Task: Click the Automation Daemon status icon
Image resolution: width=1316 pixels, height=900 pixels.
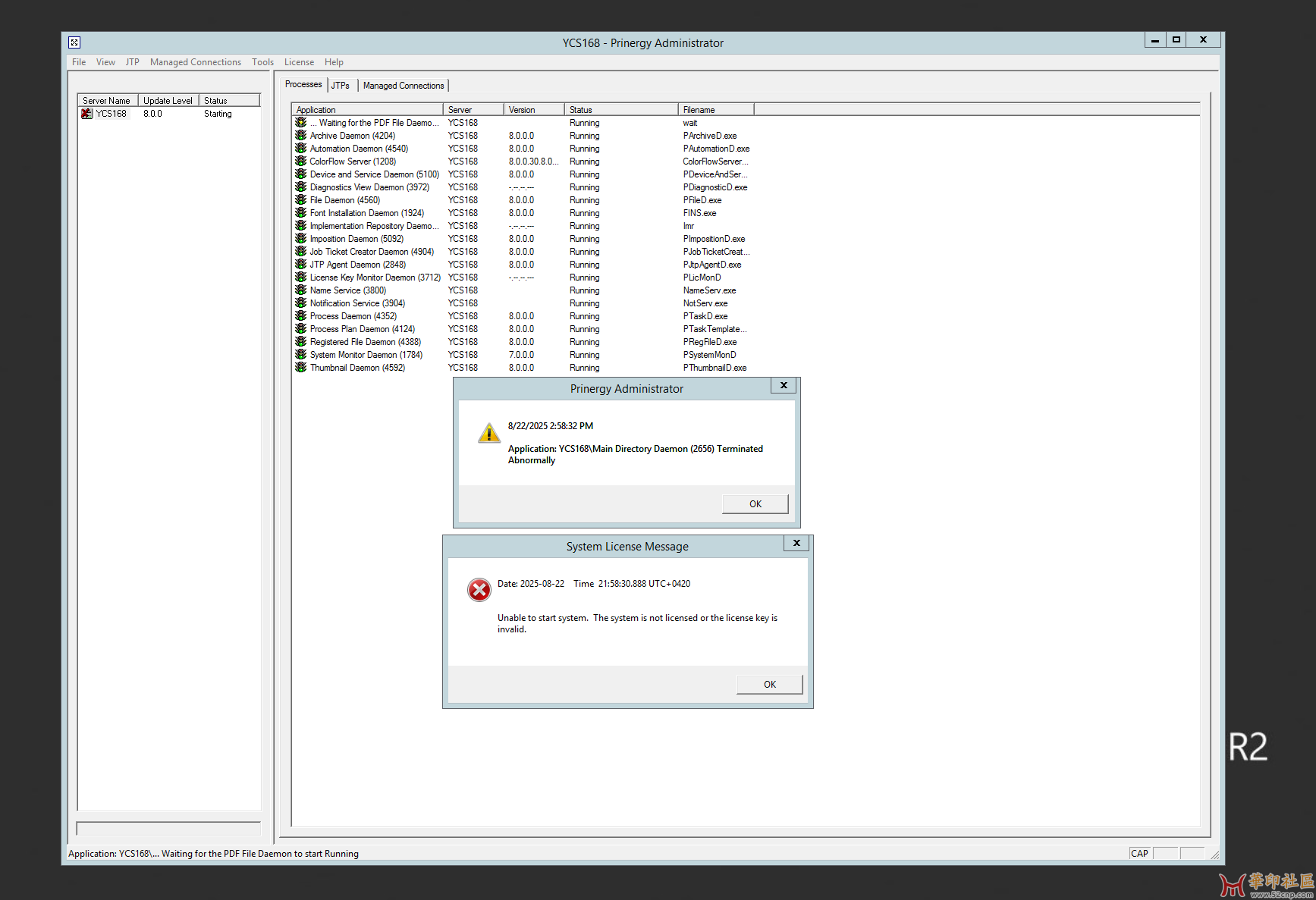Action: point(301,149)
